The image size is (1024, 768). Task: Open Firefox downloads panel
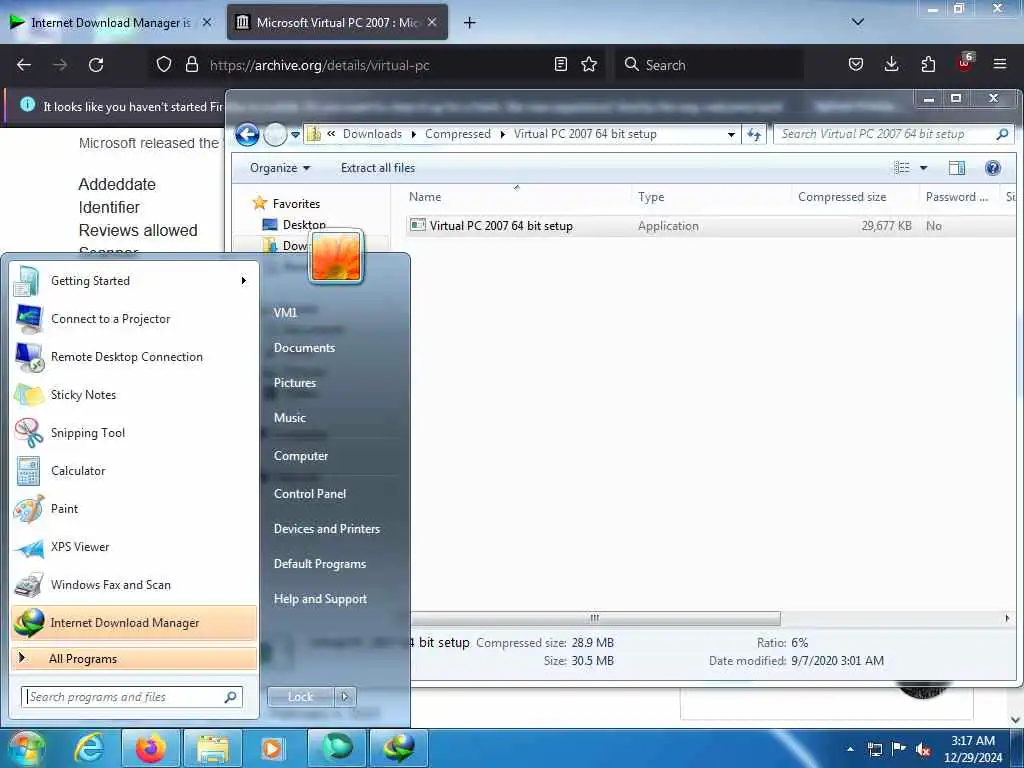[x=891, y=64]
